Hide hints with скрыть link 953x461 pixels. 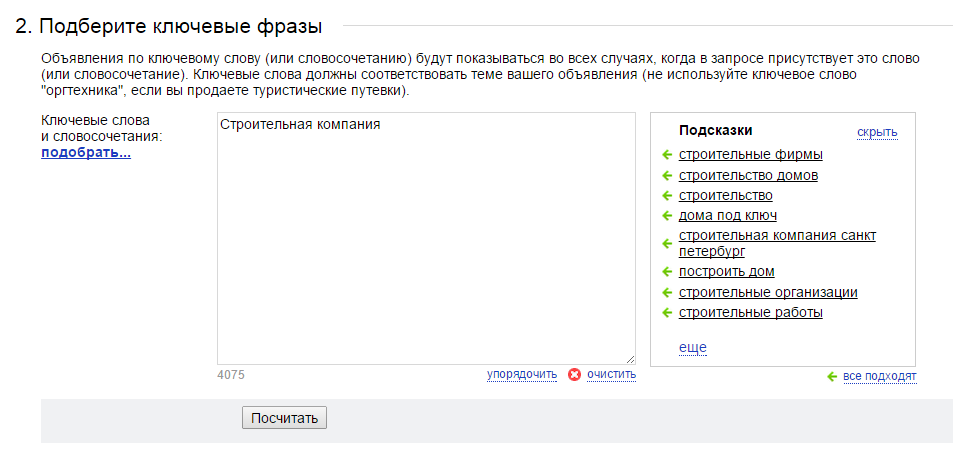877,132
